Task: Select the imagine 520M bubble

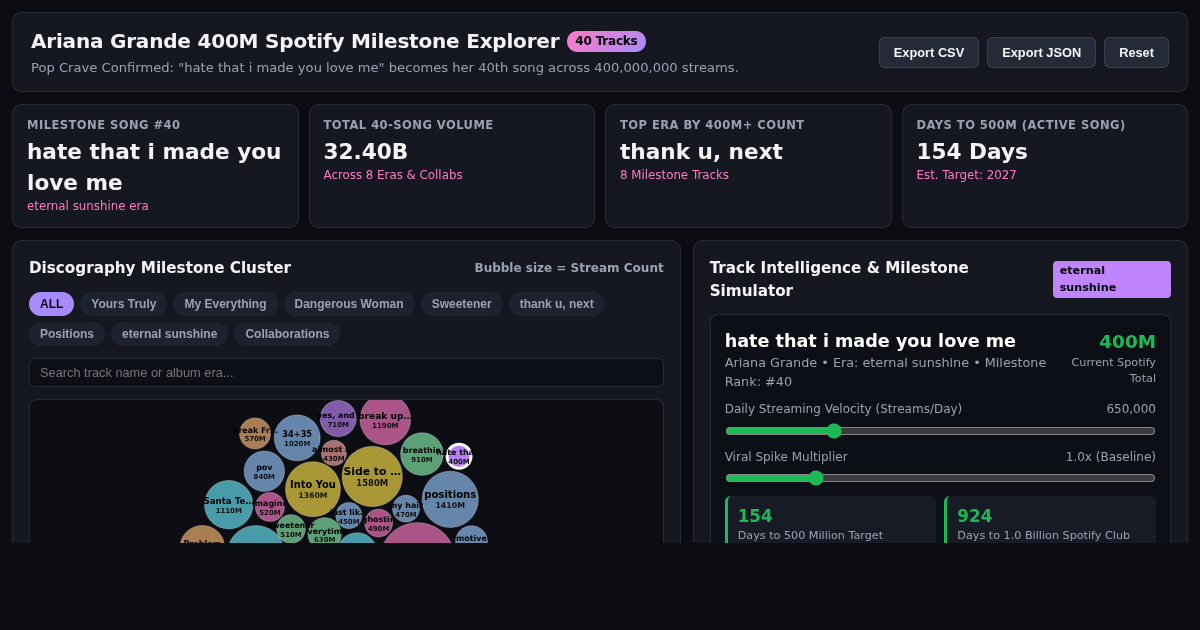Action: tap(270, 507)
